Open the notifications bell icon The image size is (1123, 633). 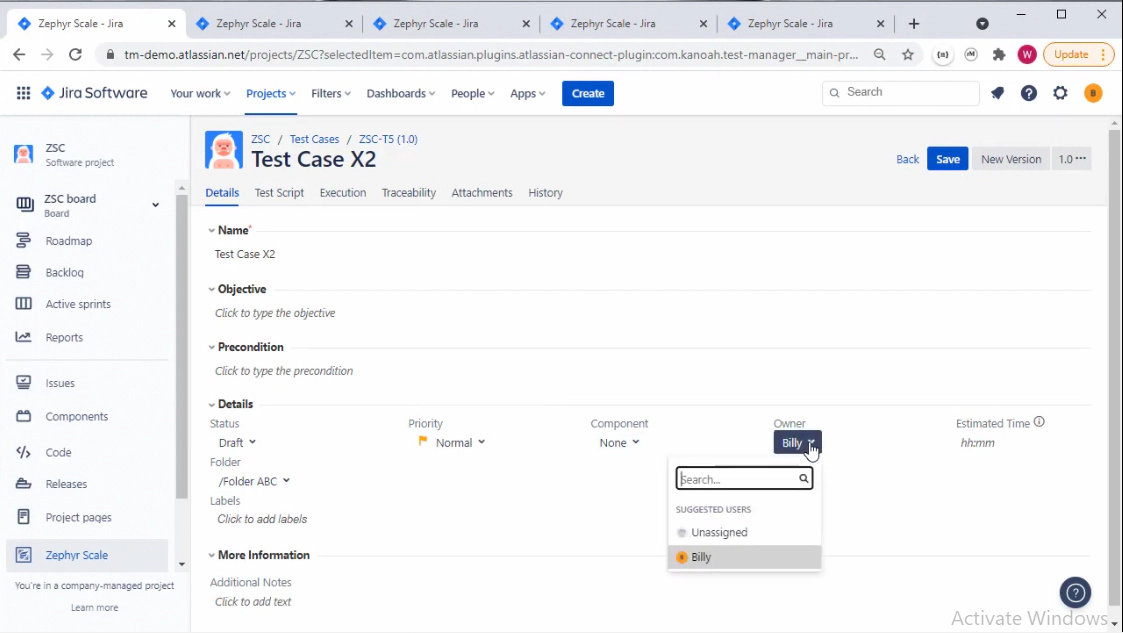997,93
